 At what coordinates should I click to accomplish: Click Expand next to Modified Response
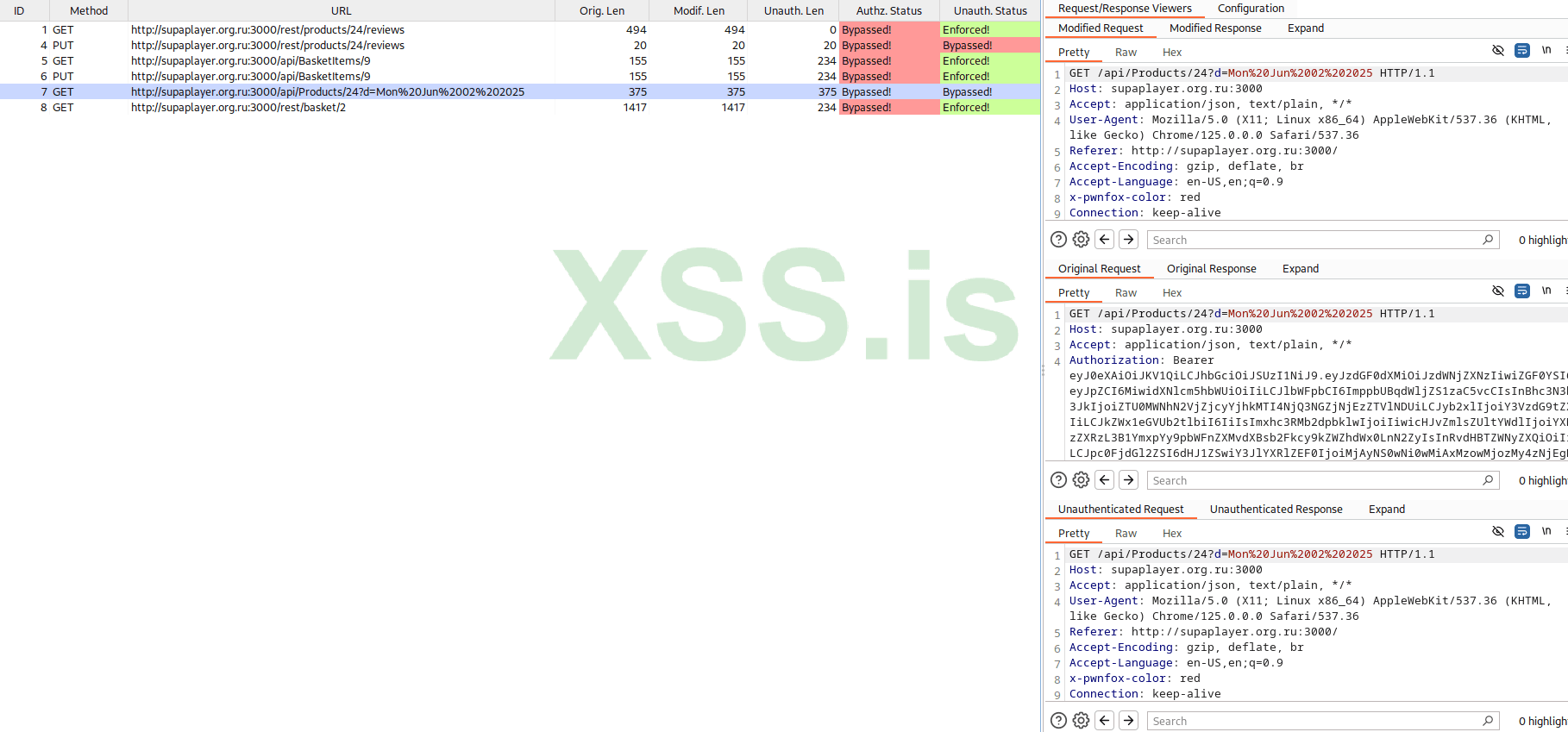tap(1306, 28)
